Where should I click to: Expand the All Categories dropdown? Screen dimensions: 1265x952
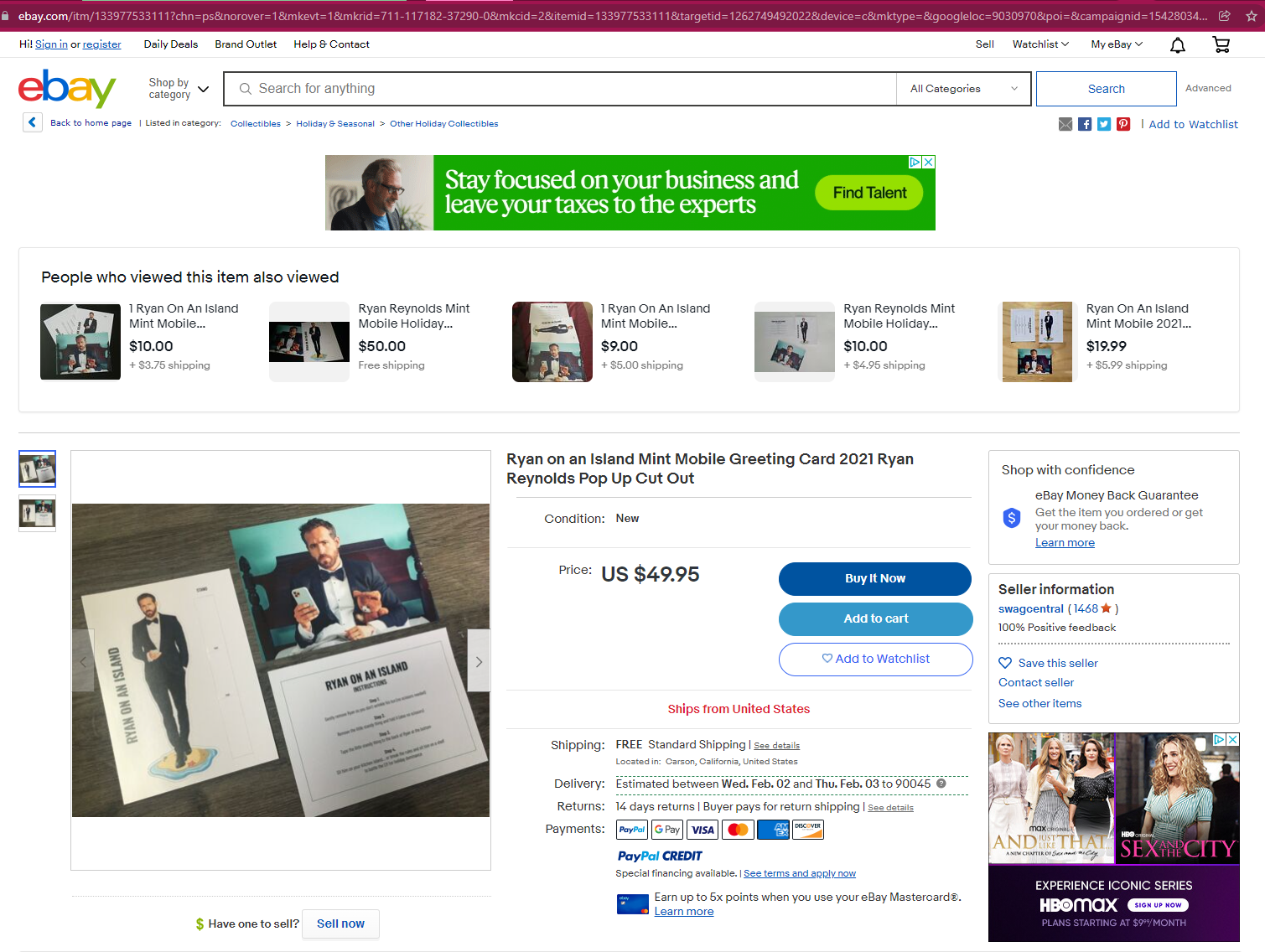click(963, 89)
